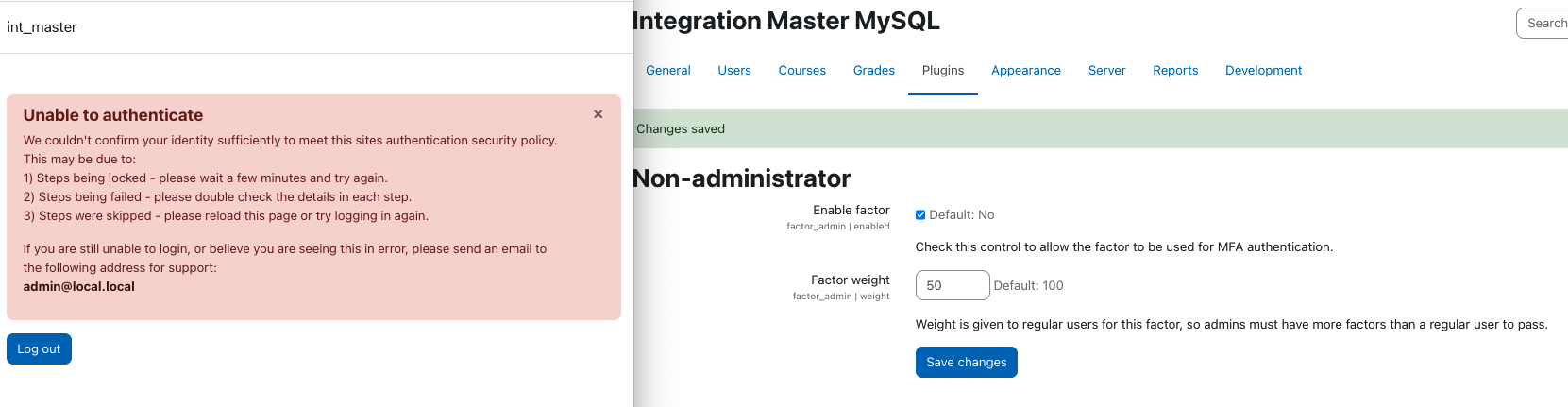Select the Plugins tab
Image resolution: width=1568 pixels, height=407 pixels.
943,71
